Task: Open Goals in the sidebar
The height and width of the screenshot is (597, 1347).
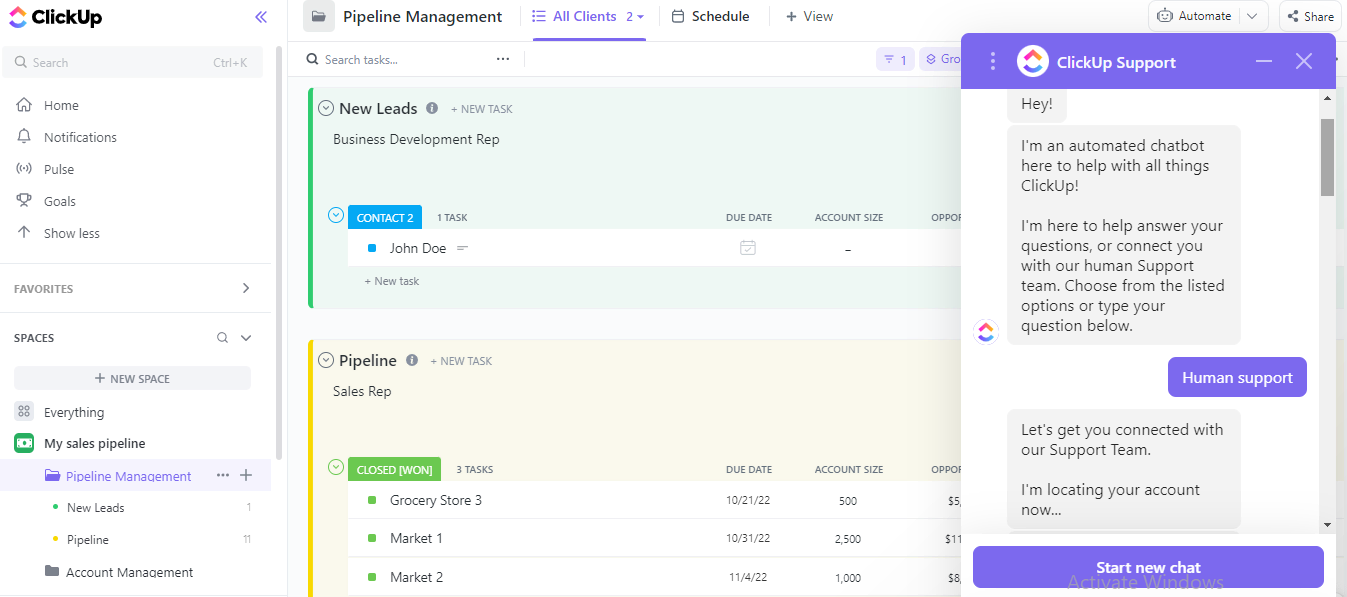Action: [x=60, y=201]
